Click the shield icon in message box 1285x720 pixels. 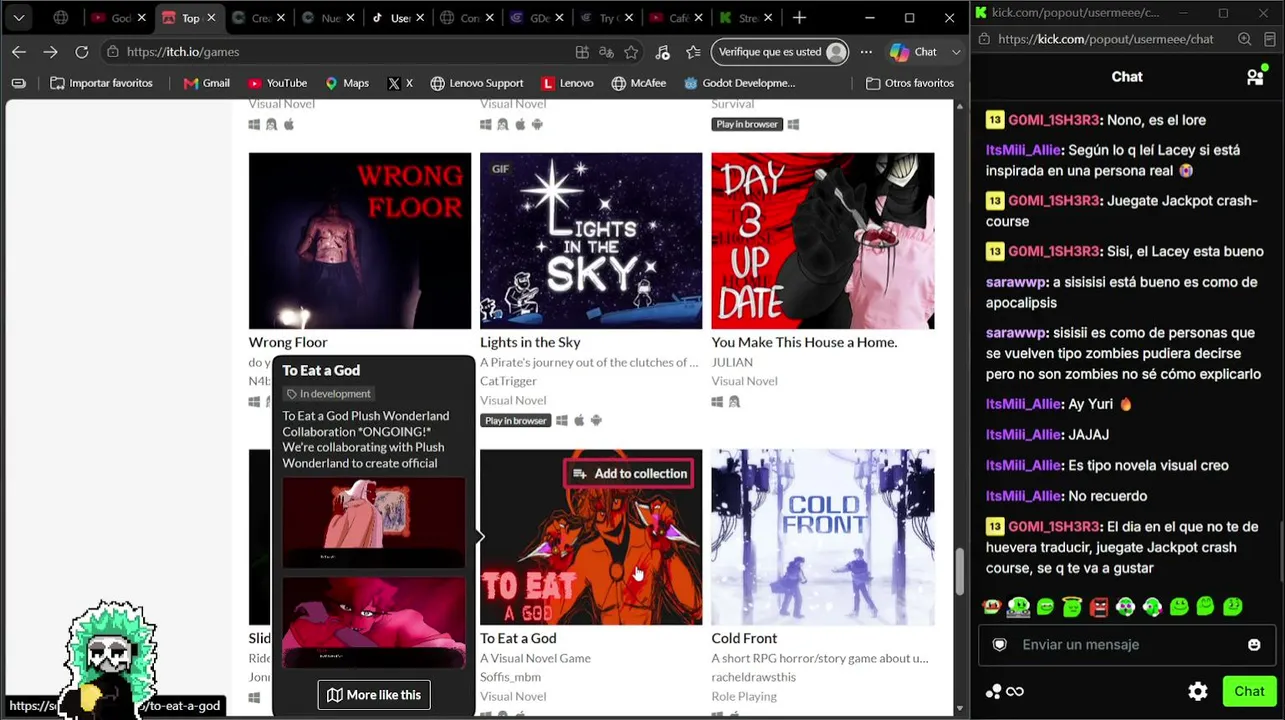pos(999,645)
